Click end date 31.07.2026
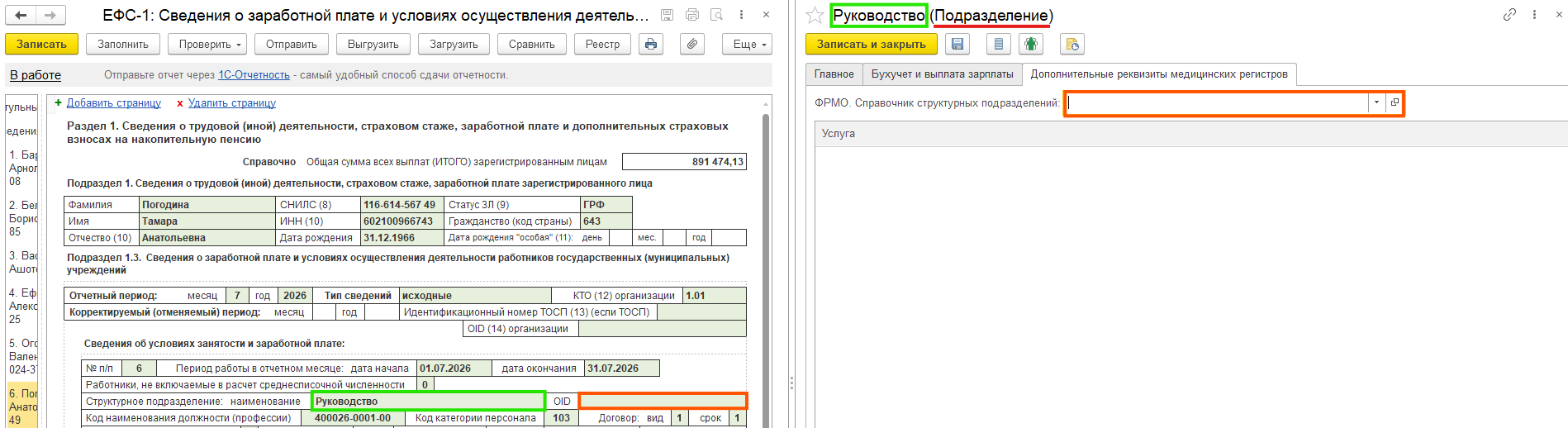Viewport: 1568px width, 428px height. (x=622, y=368)
